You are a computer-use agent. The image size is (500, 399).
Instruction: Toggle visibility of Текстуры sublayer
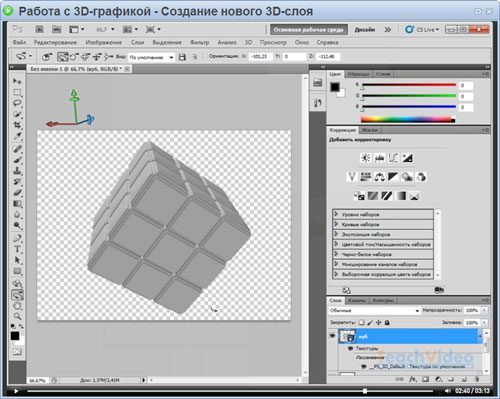point(350,348)
